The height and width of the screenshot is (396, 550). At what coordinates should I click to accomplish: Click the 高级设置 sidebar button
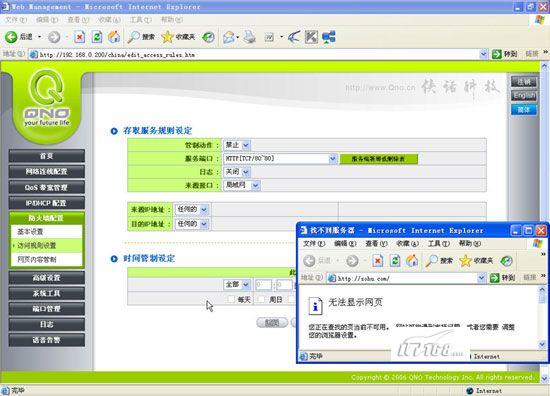coord(47,278)
